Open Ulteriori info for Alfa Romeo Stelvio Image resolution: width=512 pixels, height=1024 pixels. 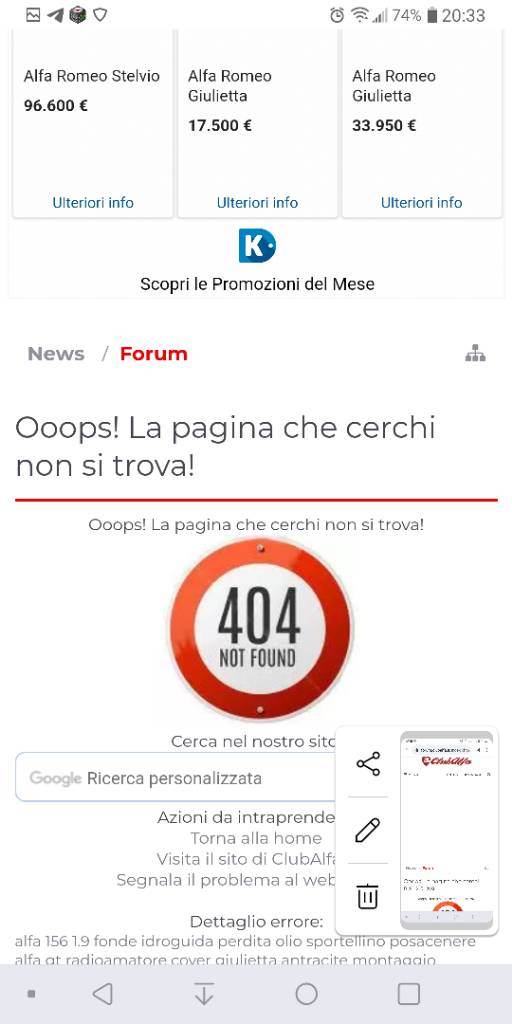pyautogui.click(x=93, y=202)
